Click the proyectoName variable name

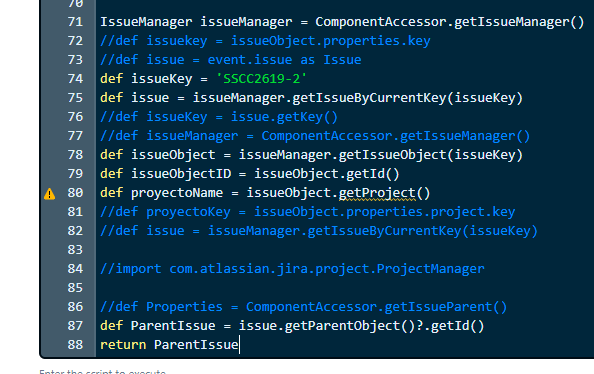point(177,193)
